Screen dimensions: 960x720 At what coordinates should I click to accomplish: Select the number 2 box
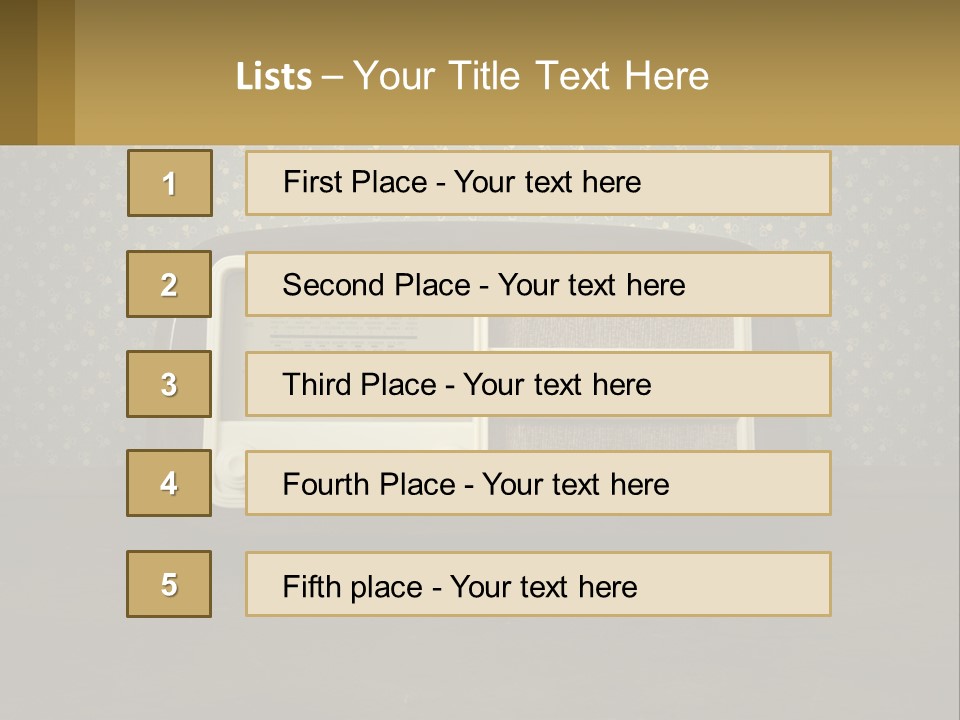169,284
